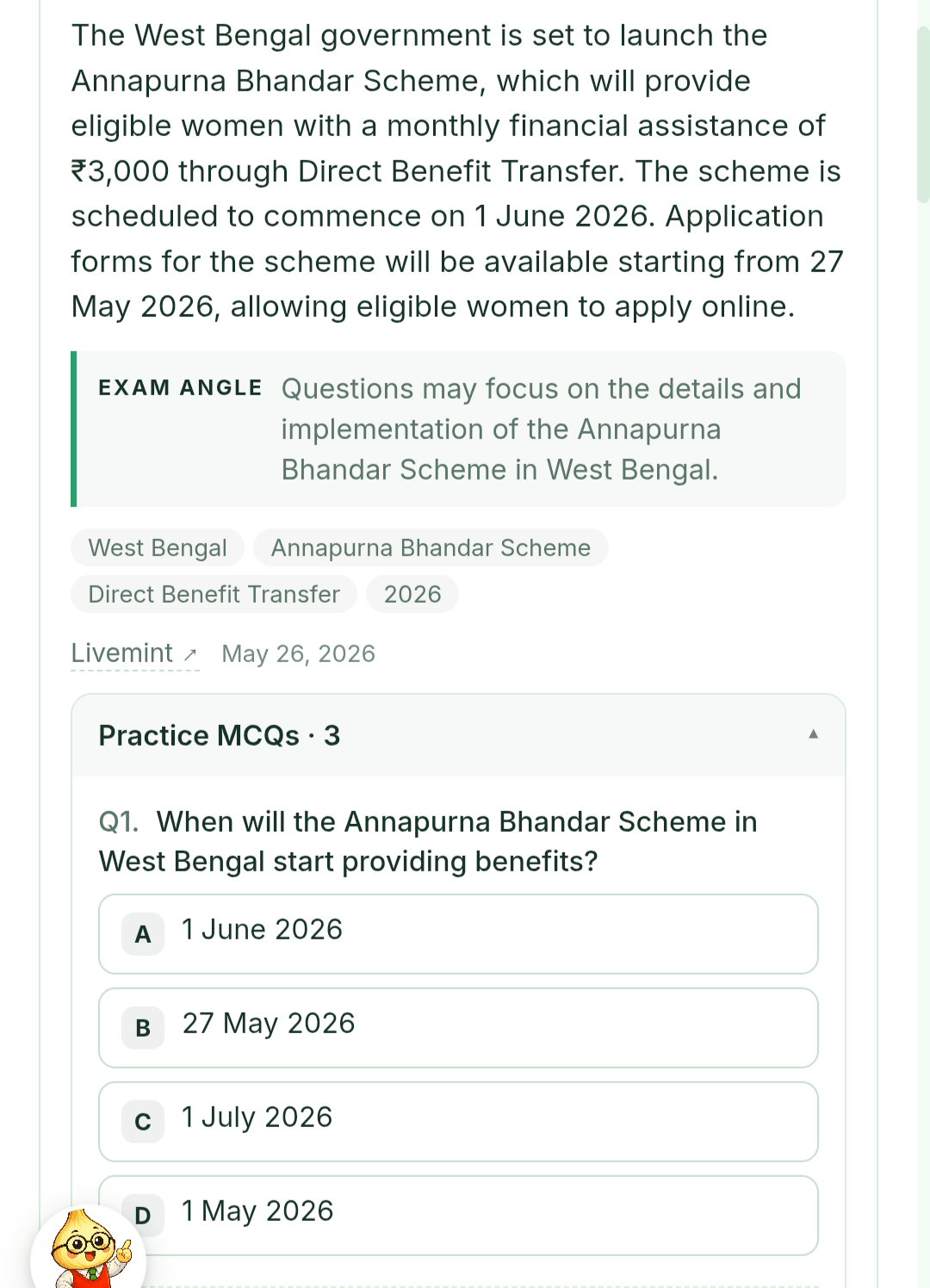Click the May 26, 2026 date text
Screen dimensions: 930x1288
(299, 654)
